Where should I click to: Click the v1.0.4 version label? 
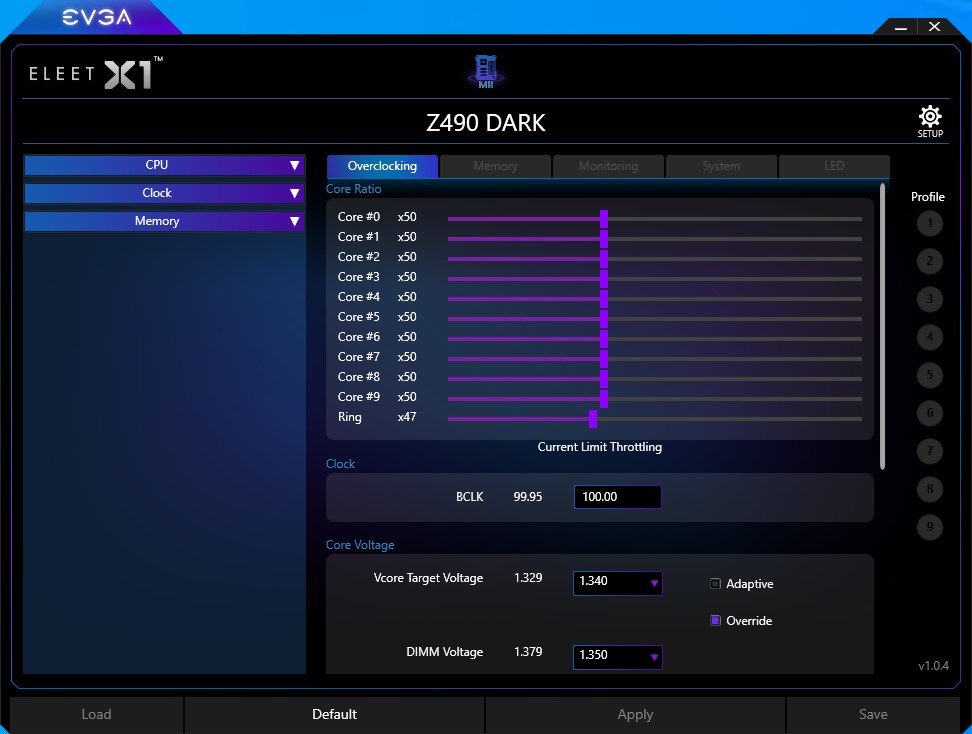(934, 666)
